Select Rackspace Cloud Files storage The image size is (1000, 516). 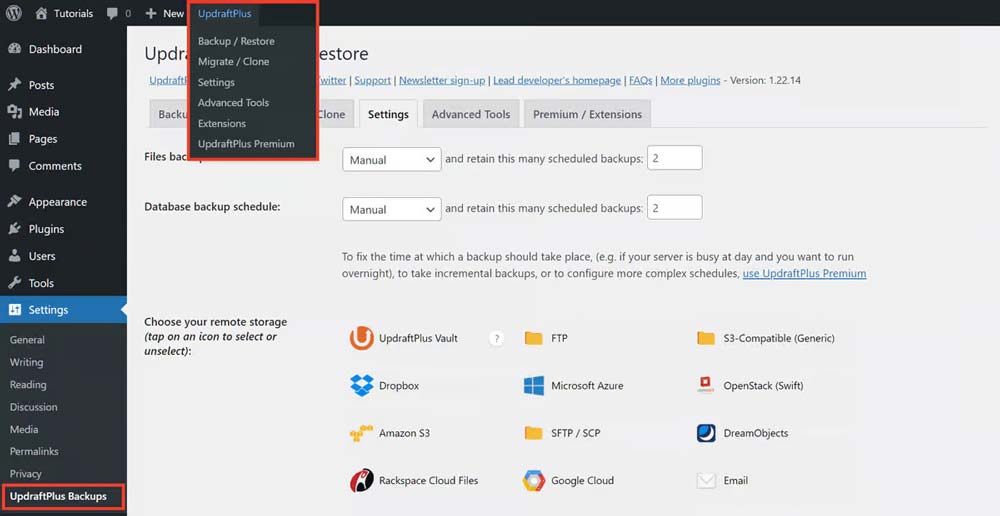414,480
